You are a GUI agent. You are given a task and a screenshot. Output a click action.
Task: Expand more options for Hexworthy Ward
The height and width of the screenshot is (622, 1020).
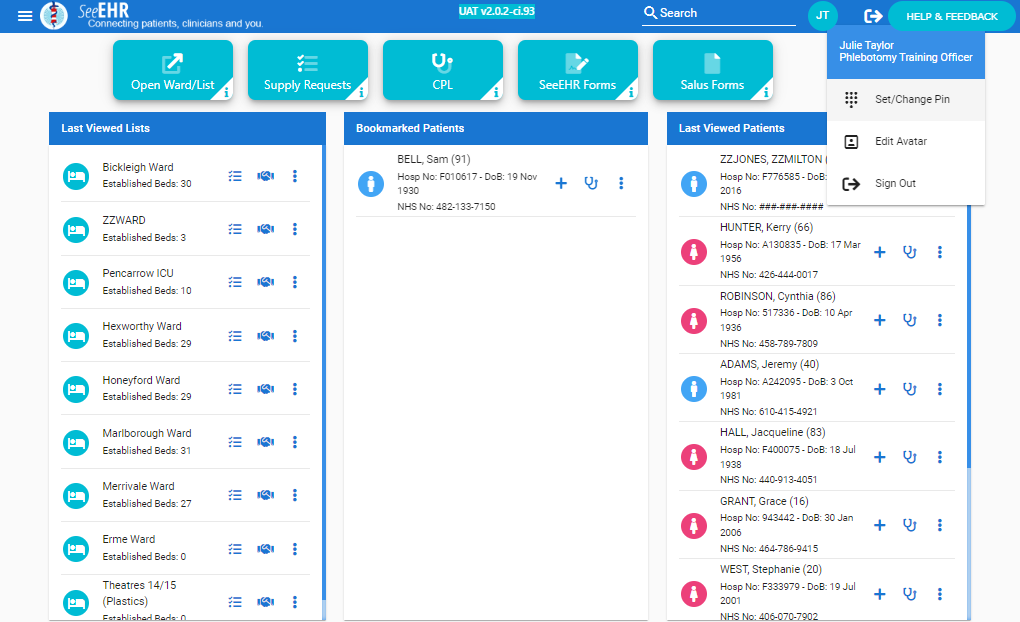295,336
